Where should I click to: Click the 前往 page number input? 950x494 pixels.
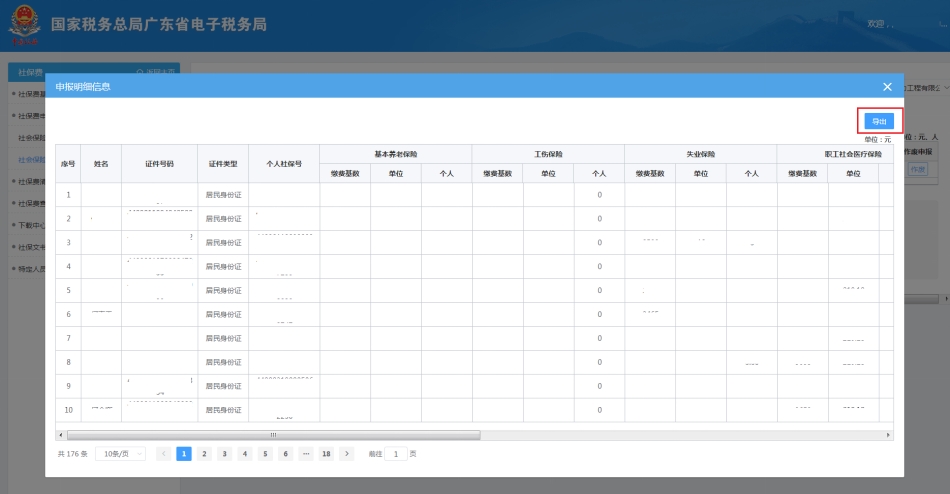tap(395, 454)
